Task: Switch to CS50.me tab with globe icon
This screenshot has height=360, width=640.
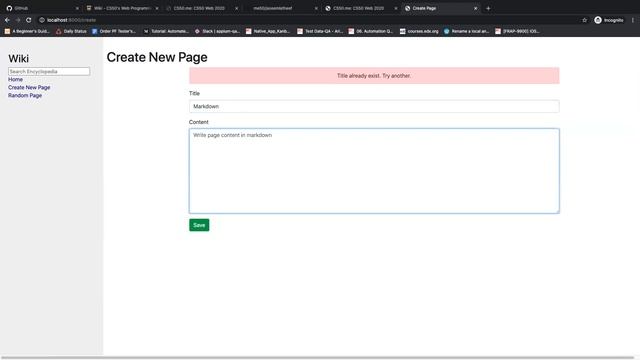Action: tap(361, 8)
